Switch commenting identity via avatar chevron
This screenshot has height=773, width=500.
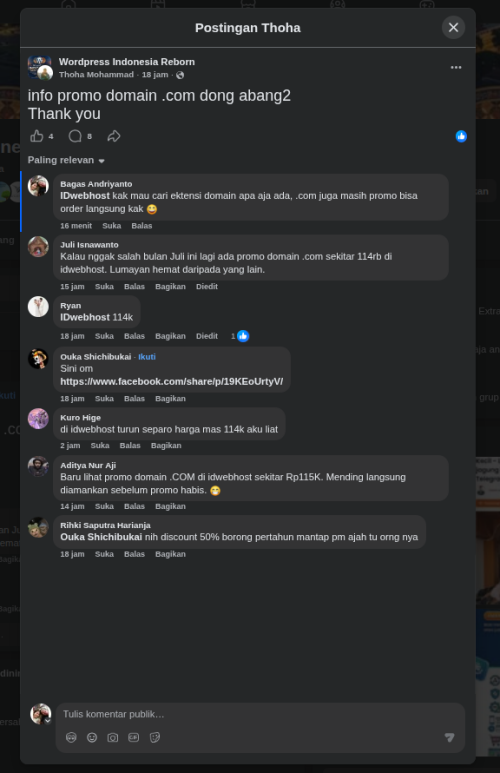[48, 721]
